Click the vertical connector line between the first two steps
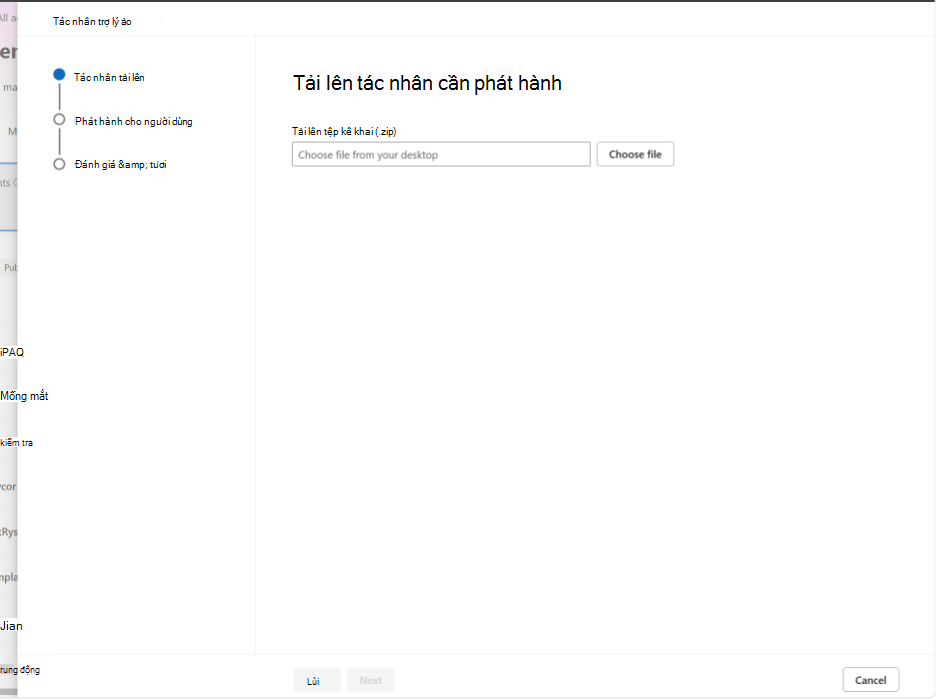Screen dimensions: 936x700 click(60, 97)
